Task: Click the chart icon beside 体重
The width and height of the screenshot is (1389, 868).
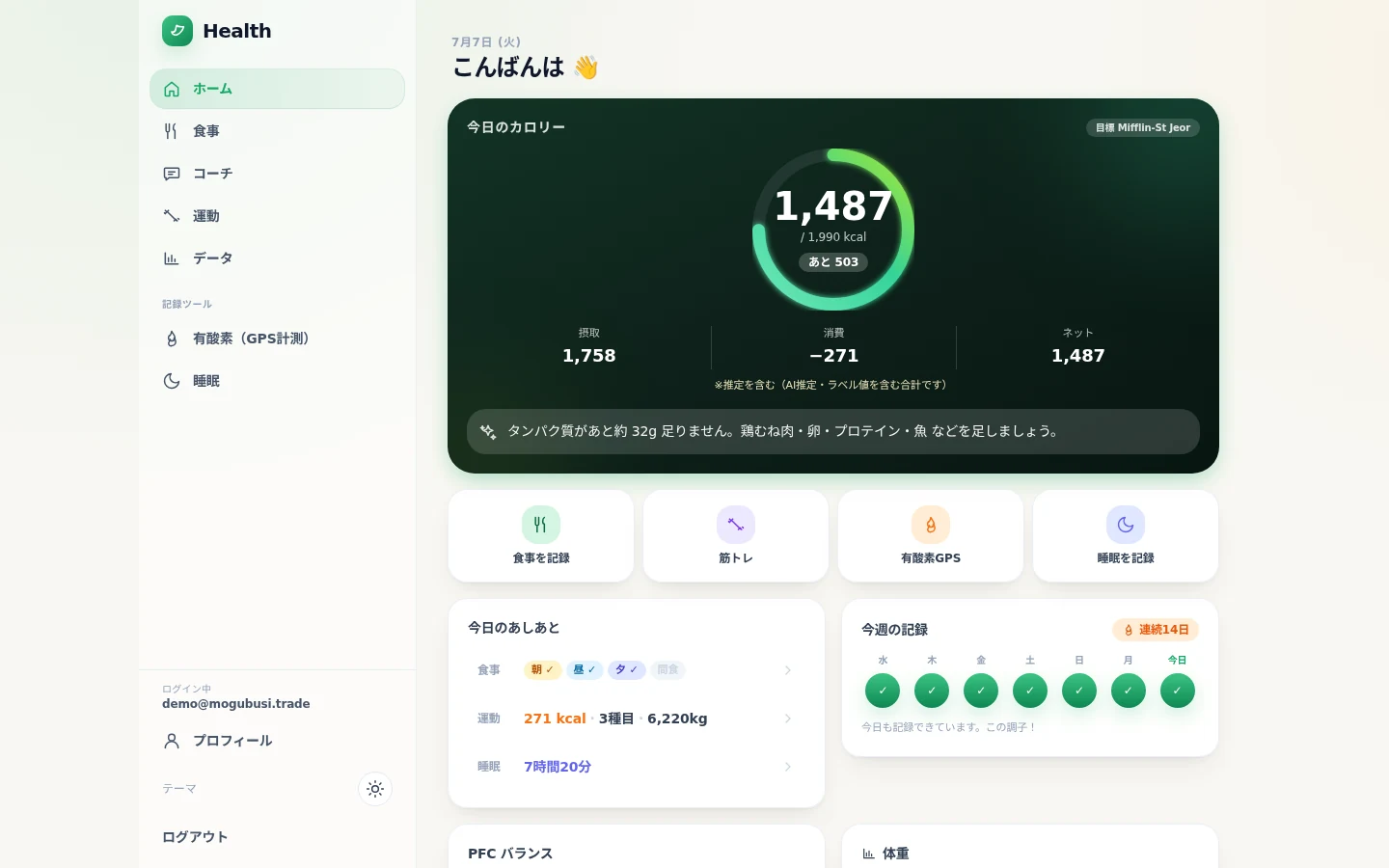Action: click(x=868, y=854)
